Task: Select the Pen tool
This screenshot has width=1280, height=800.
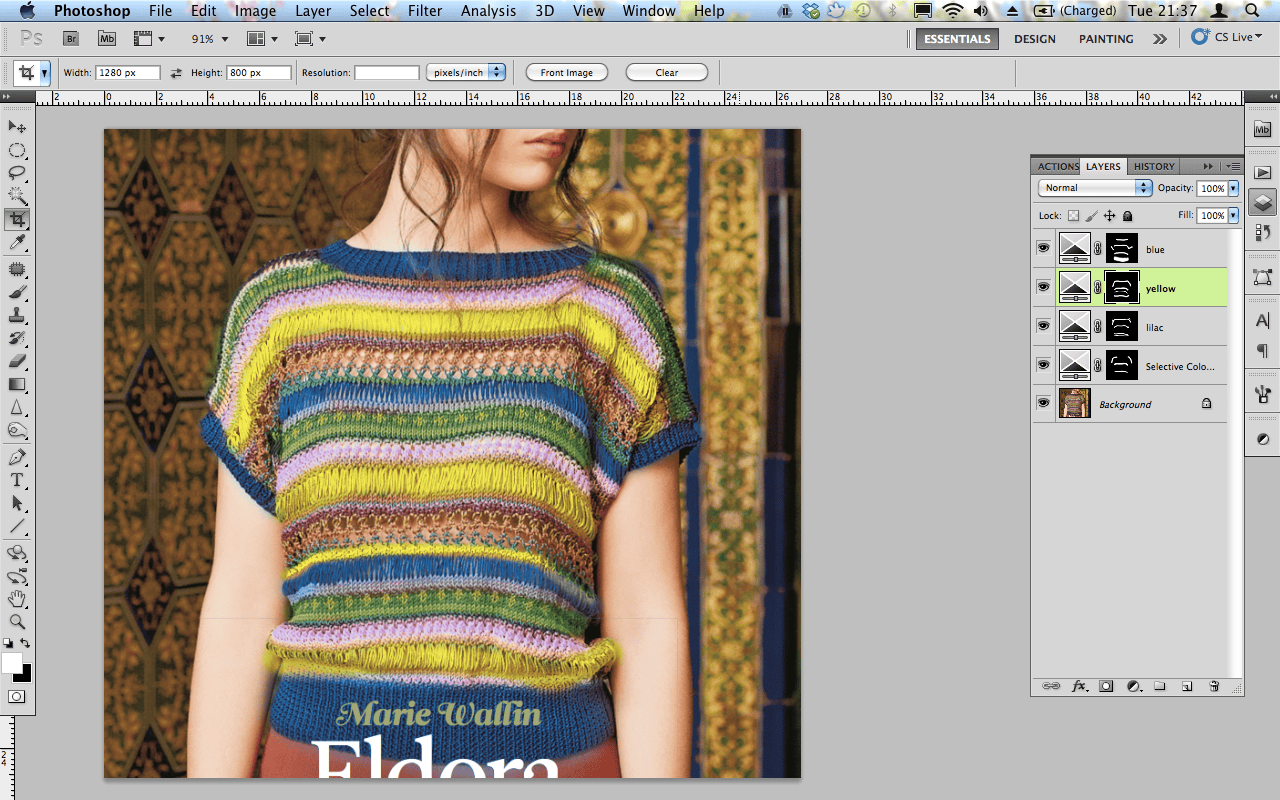Action: (17, 458)
